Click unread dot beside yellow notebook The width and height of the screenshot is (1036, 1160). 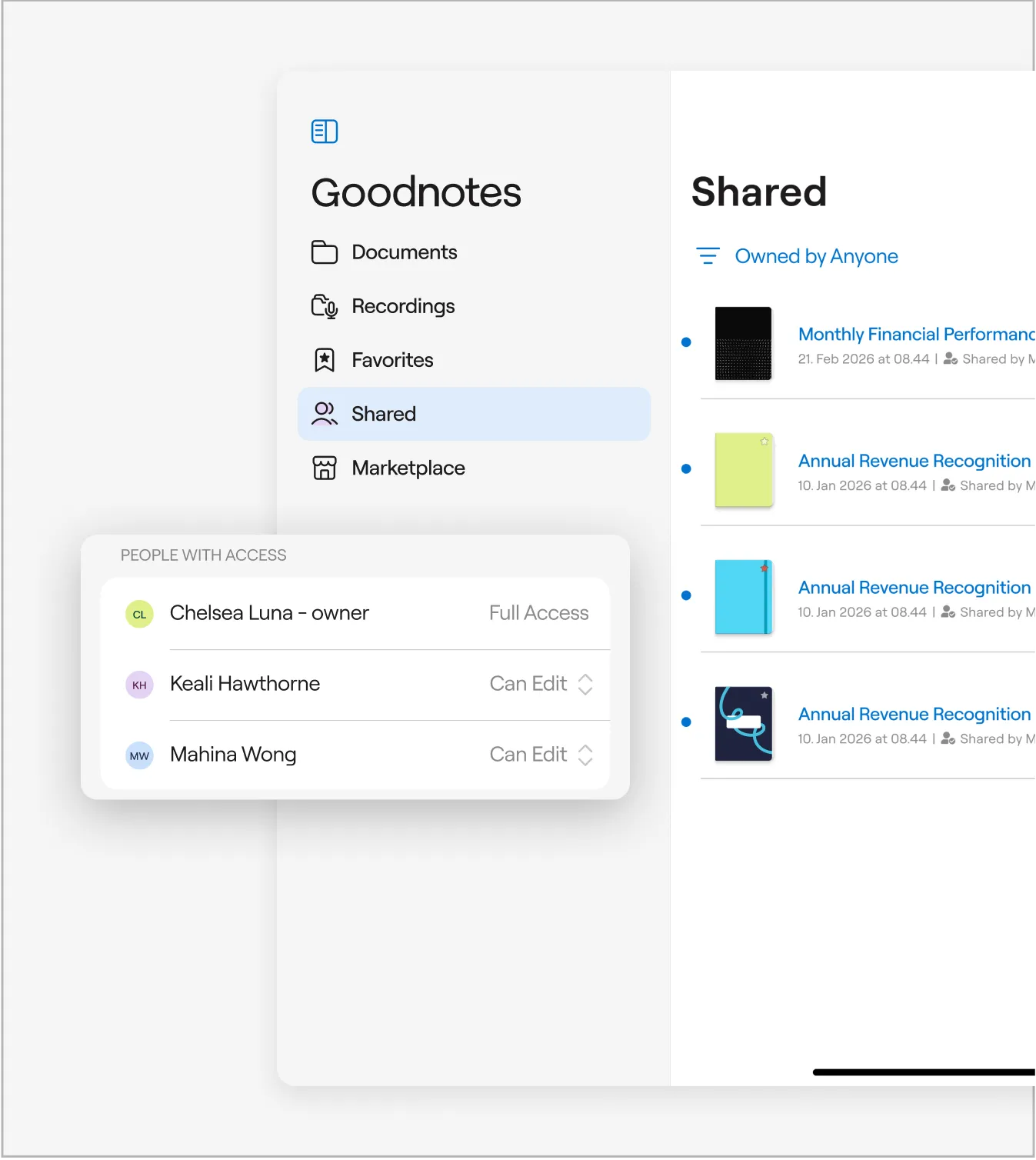click(x=686, y=468)
